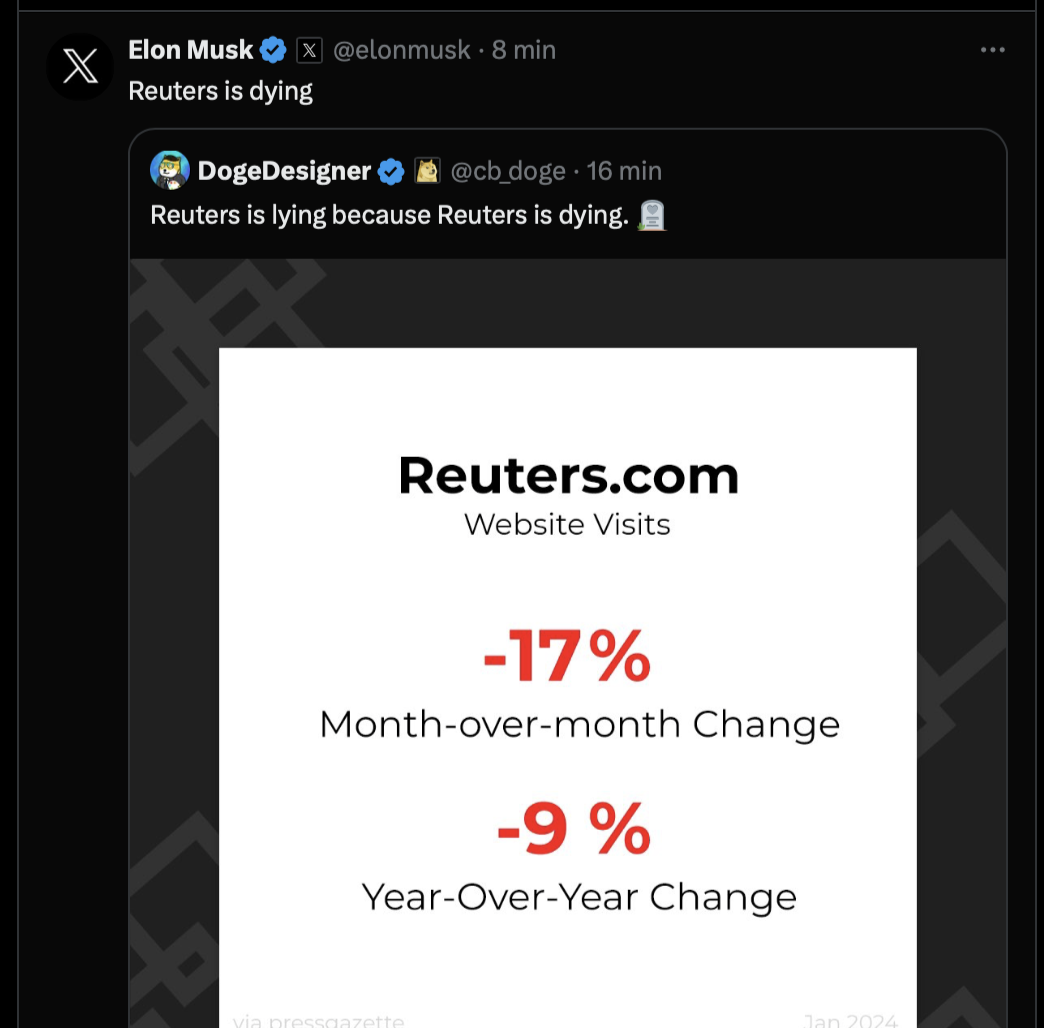This screenshot has width=1044, height=1028.
Task: Open the Reuters.com website visits image
Action: [568, 643]
